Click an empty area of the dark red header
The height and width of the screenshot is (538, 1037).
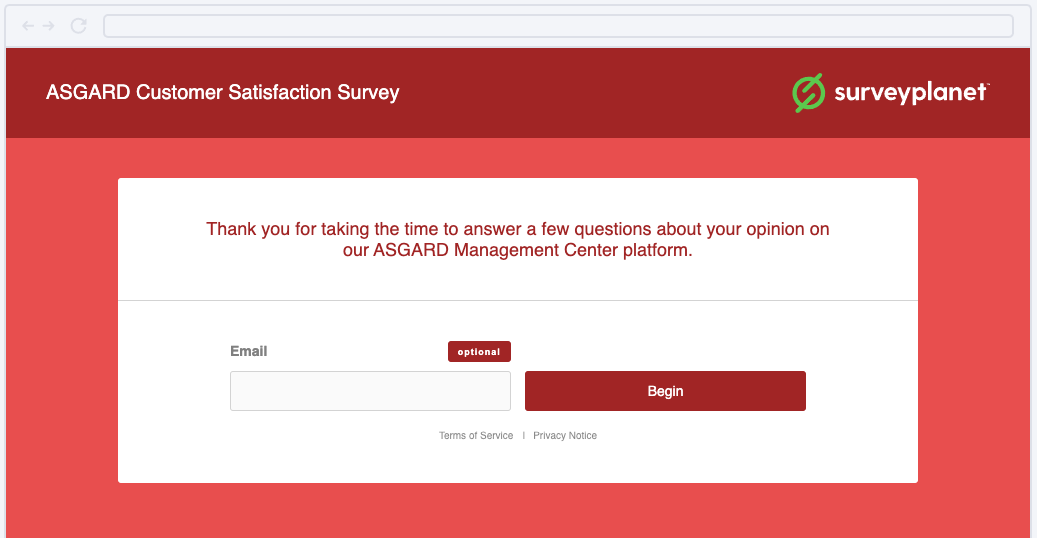[600, 93]
